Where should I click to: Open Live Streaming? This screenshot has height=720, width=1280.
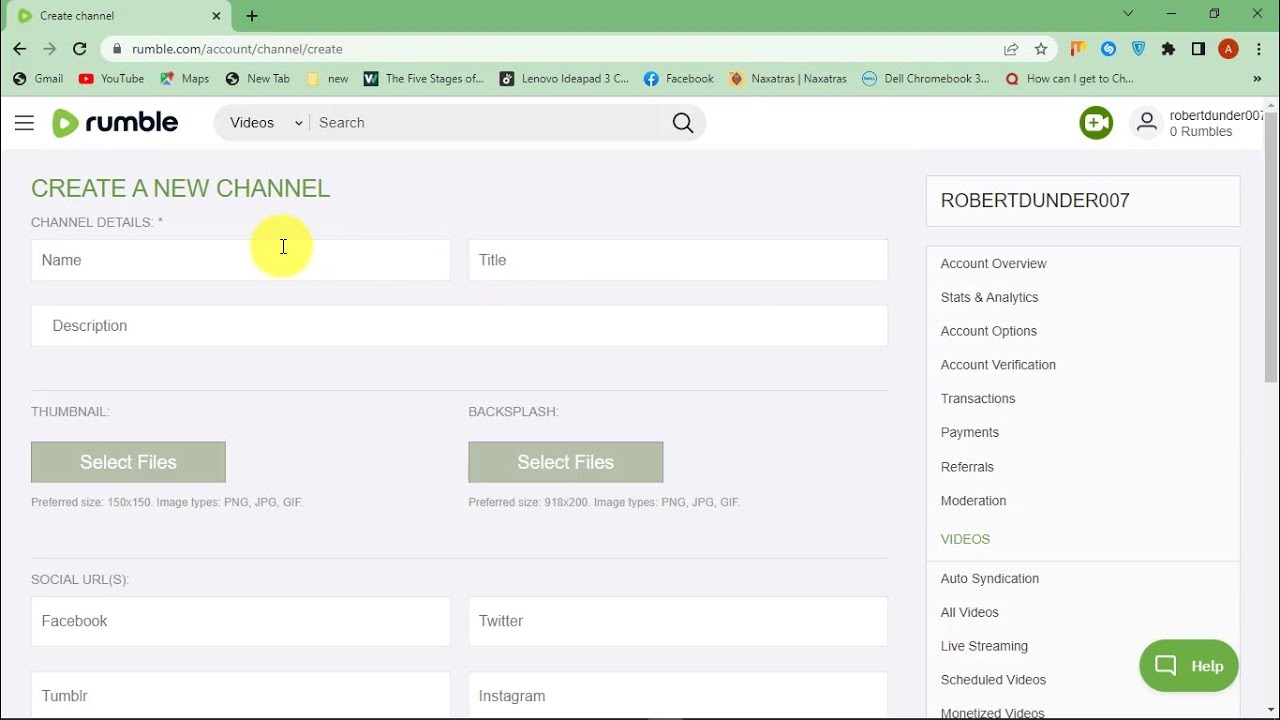[x=984, y=647]
